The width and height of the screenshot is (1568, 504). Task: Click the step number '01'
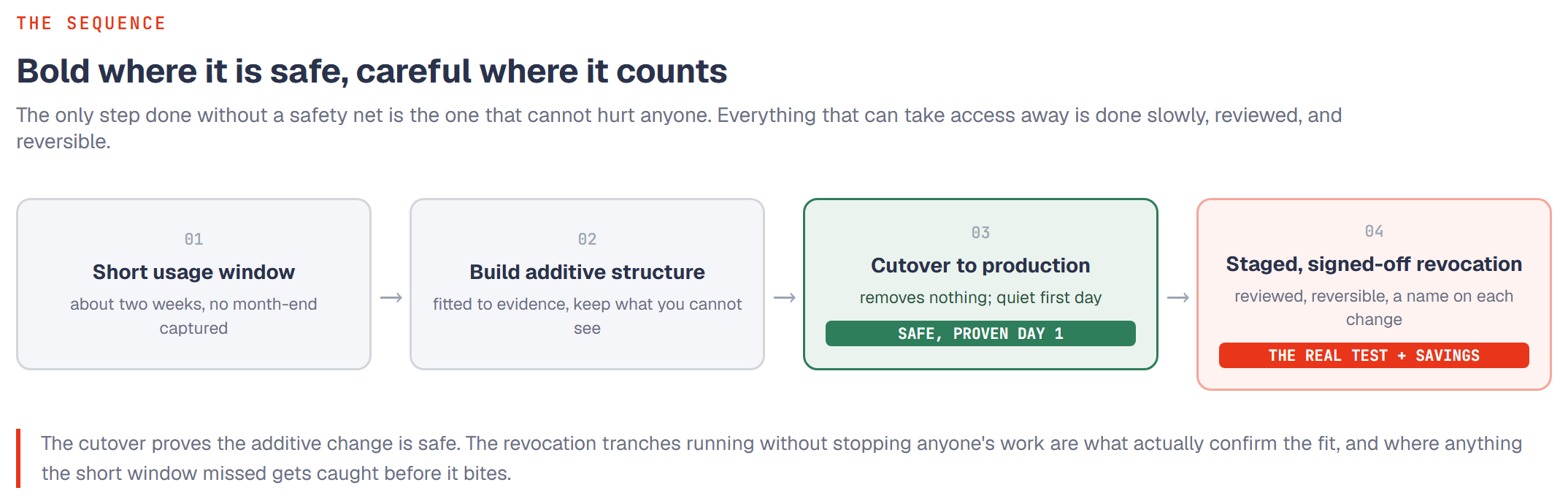pos(193,239)
